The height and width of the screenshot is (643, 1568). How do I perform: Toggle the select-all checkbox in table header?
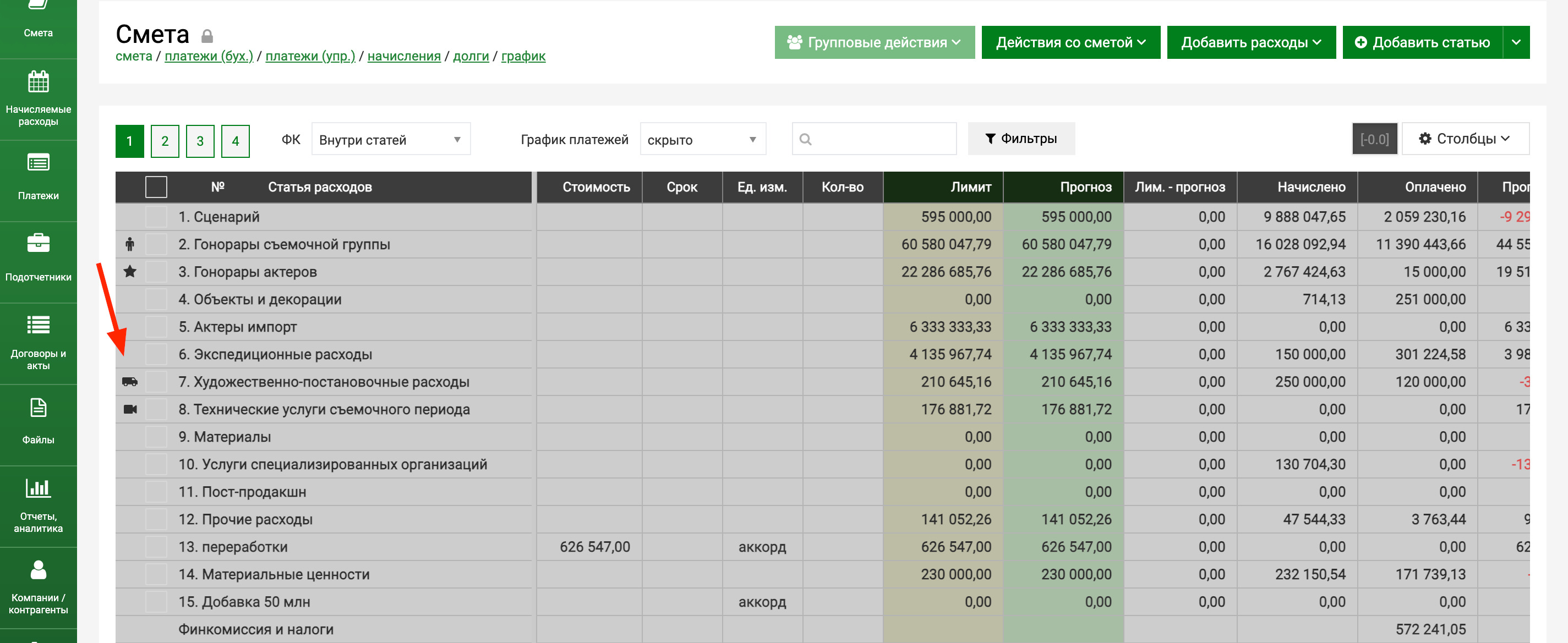tap(156, 187)
